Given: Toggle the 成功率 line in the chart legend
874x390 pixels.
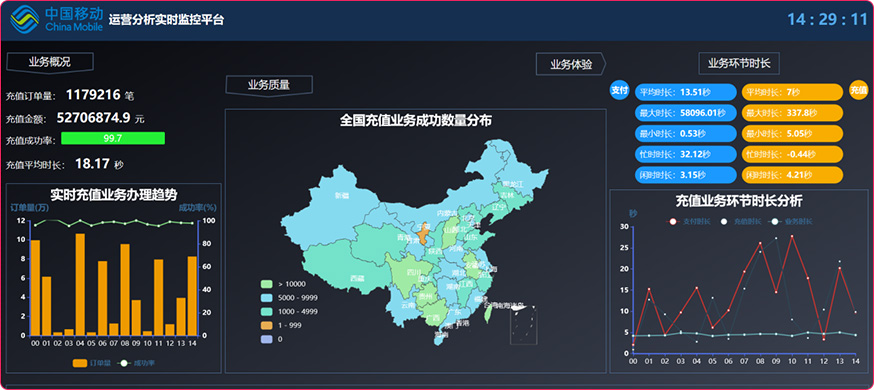Looking at the screenshot, I should click(x=137, y=363).
